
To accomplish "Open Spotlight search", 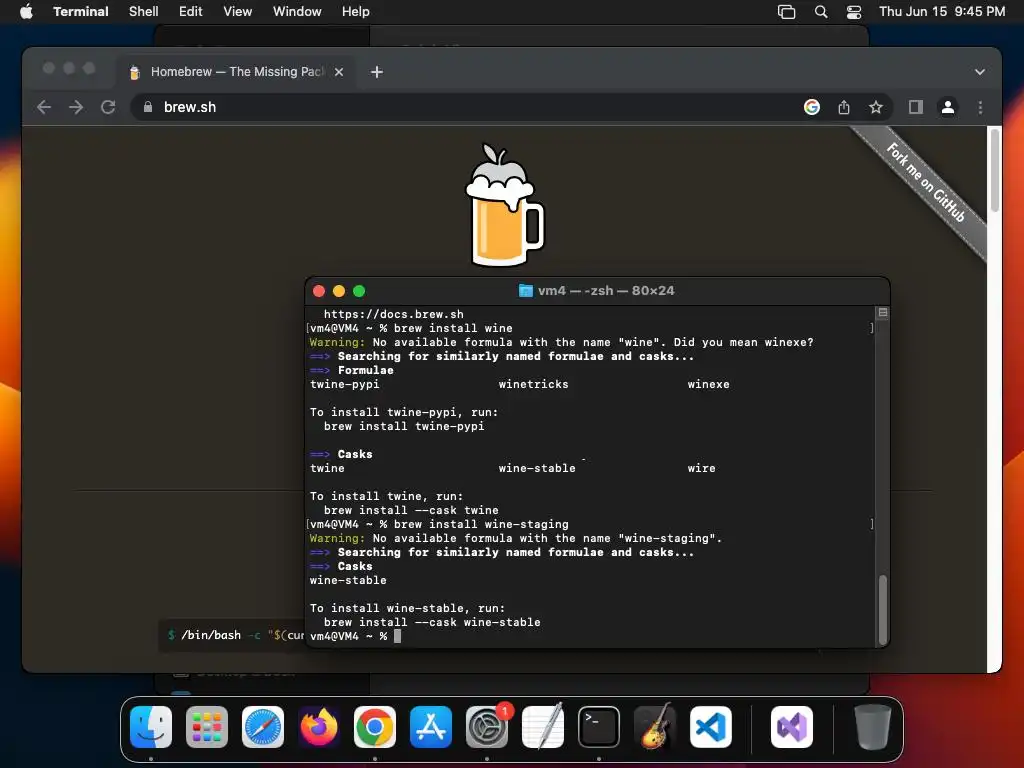I will (x=821, y=12).
